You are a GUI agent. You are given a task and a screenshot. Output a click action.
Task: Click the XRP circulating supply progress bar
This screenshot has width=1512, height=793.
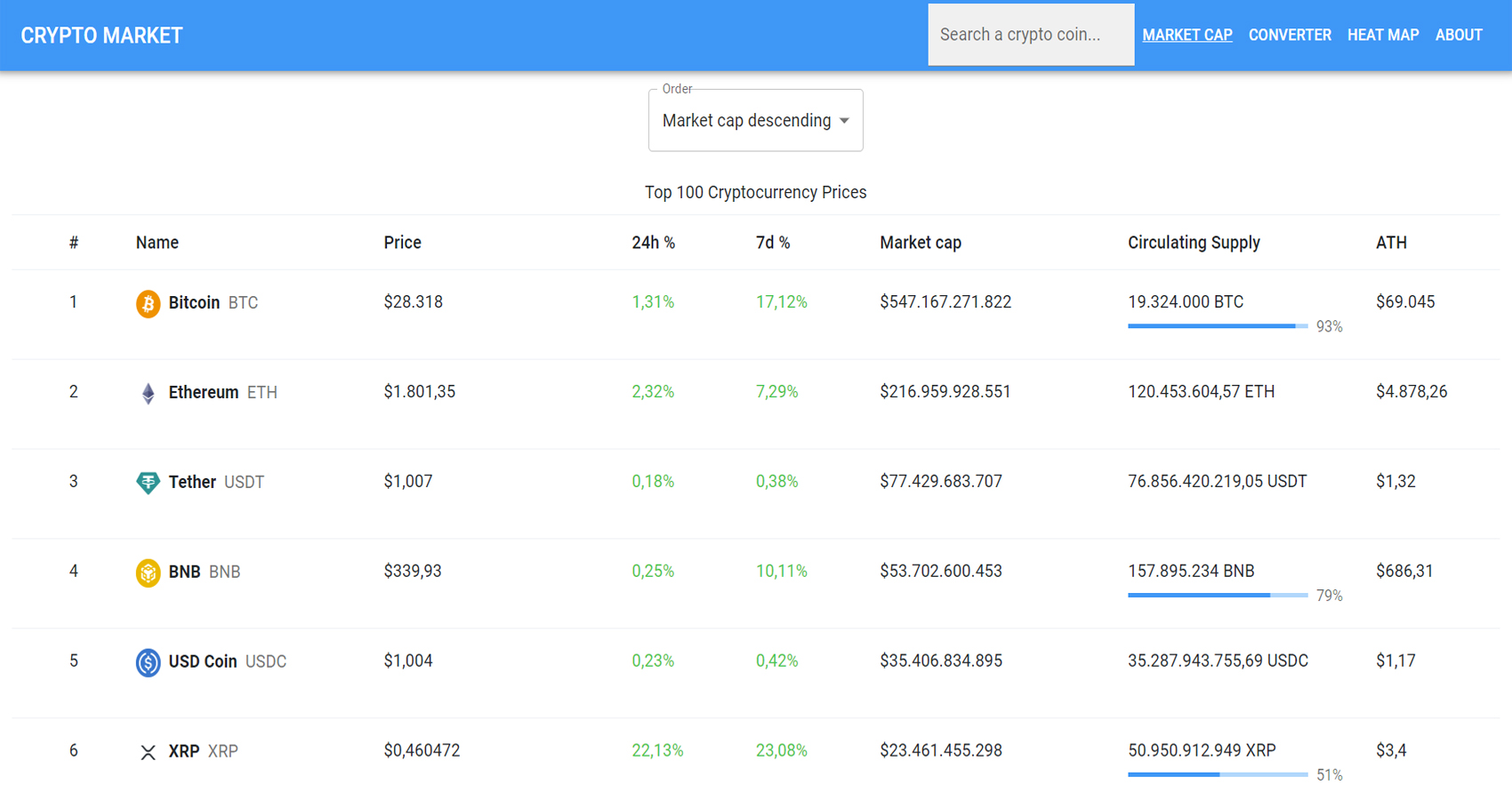pos(1218,774)
